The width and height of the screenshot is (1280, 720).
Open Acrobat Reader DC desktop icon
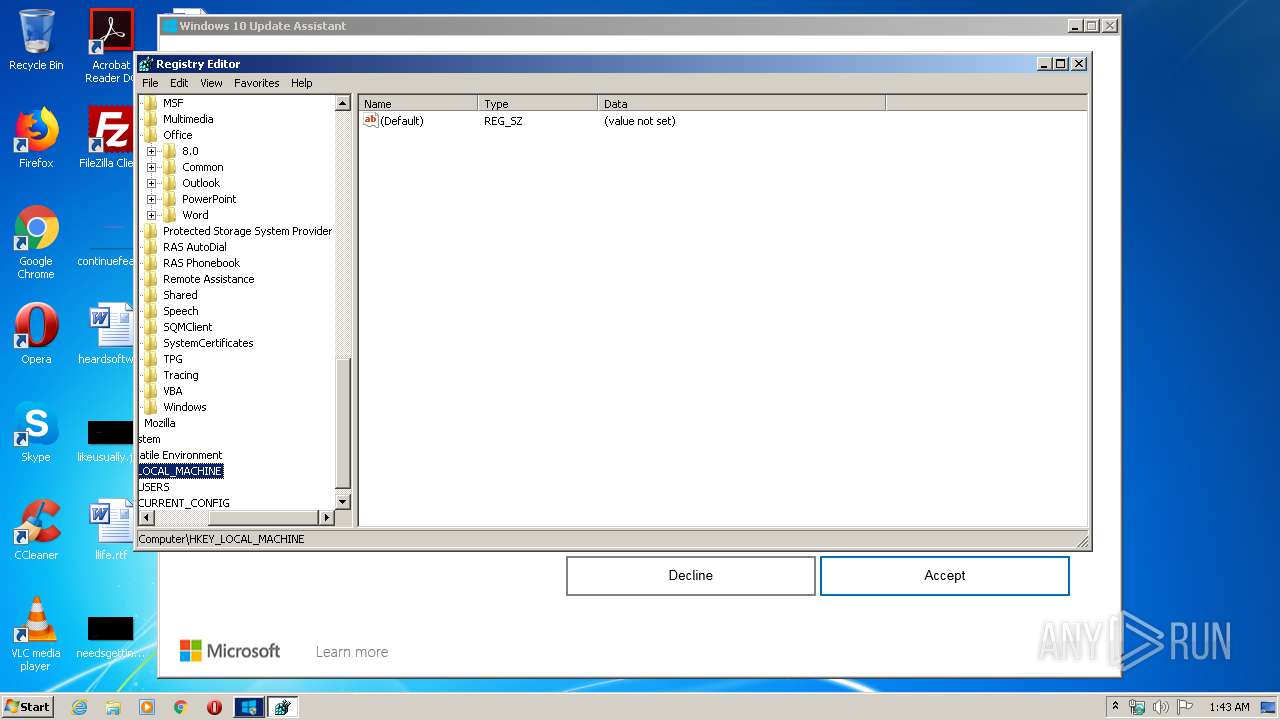(x=111, y=45)
